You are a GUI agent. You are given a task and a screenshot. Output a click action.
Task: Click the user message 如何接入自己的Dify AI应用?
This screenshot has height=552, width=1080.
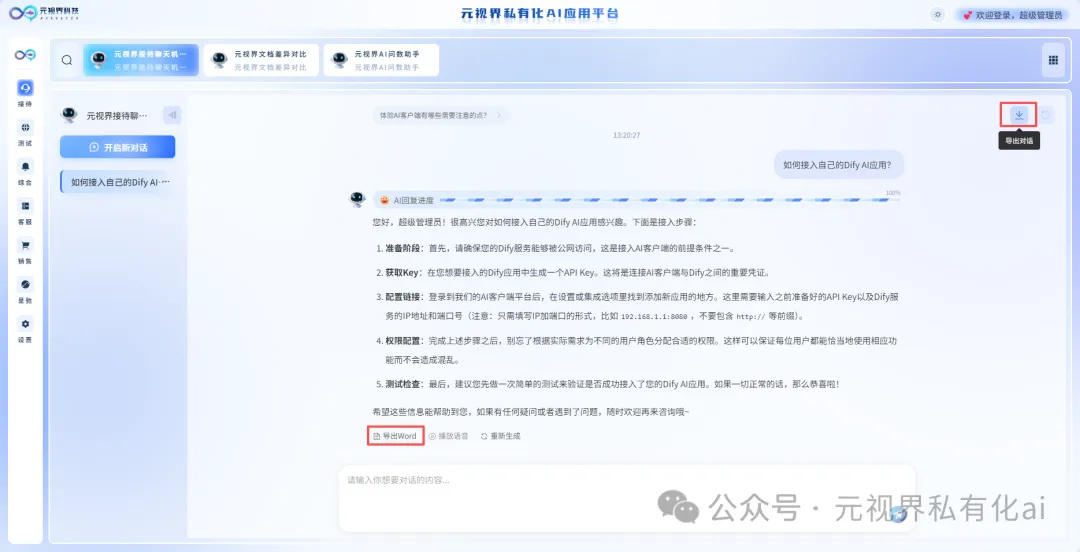point(837,165)
